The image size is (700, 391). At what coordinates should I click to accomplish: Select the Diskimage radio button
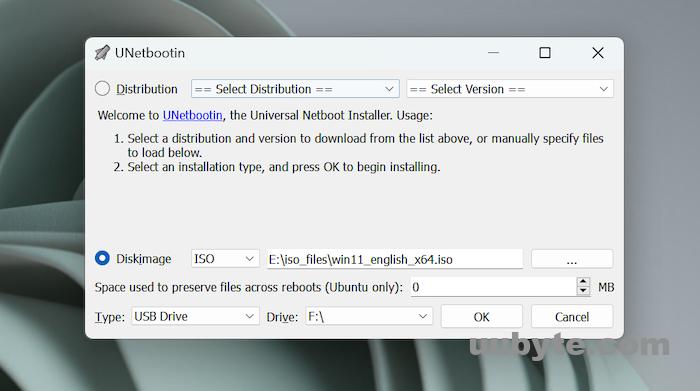pos(102,258)
